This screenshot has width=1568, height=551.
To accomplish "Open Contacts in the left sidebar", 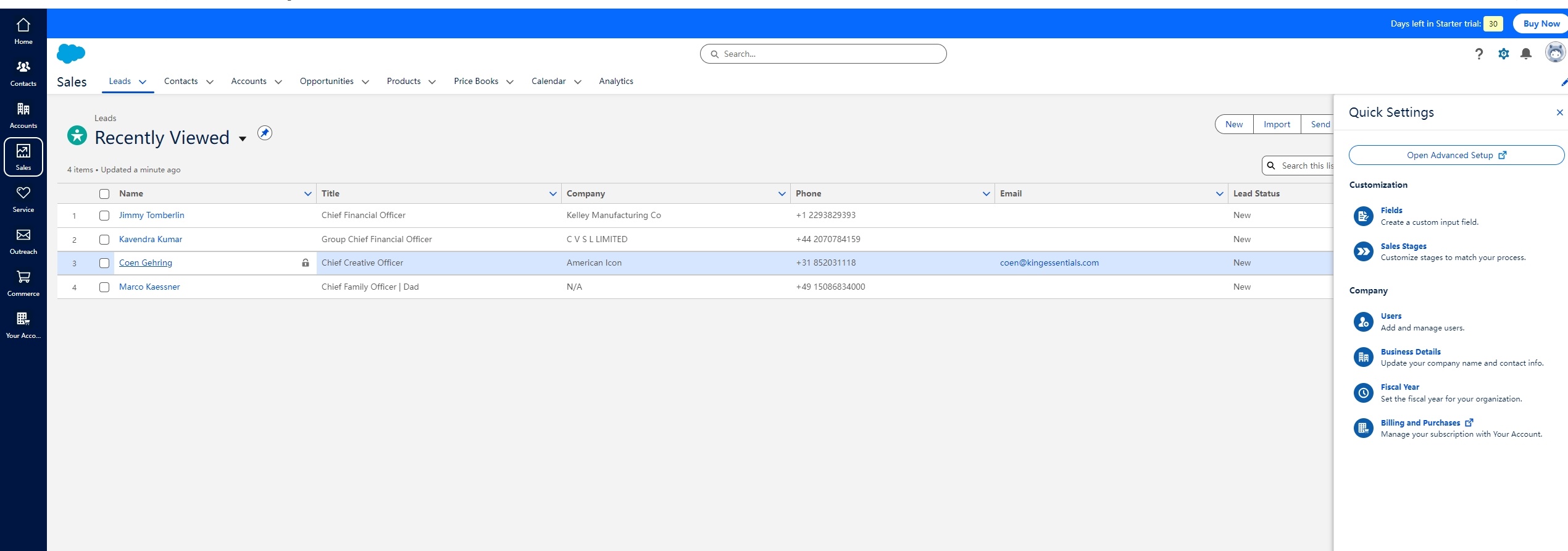I will [23, 73].
